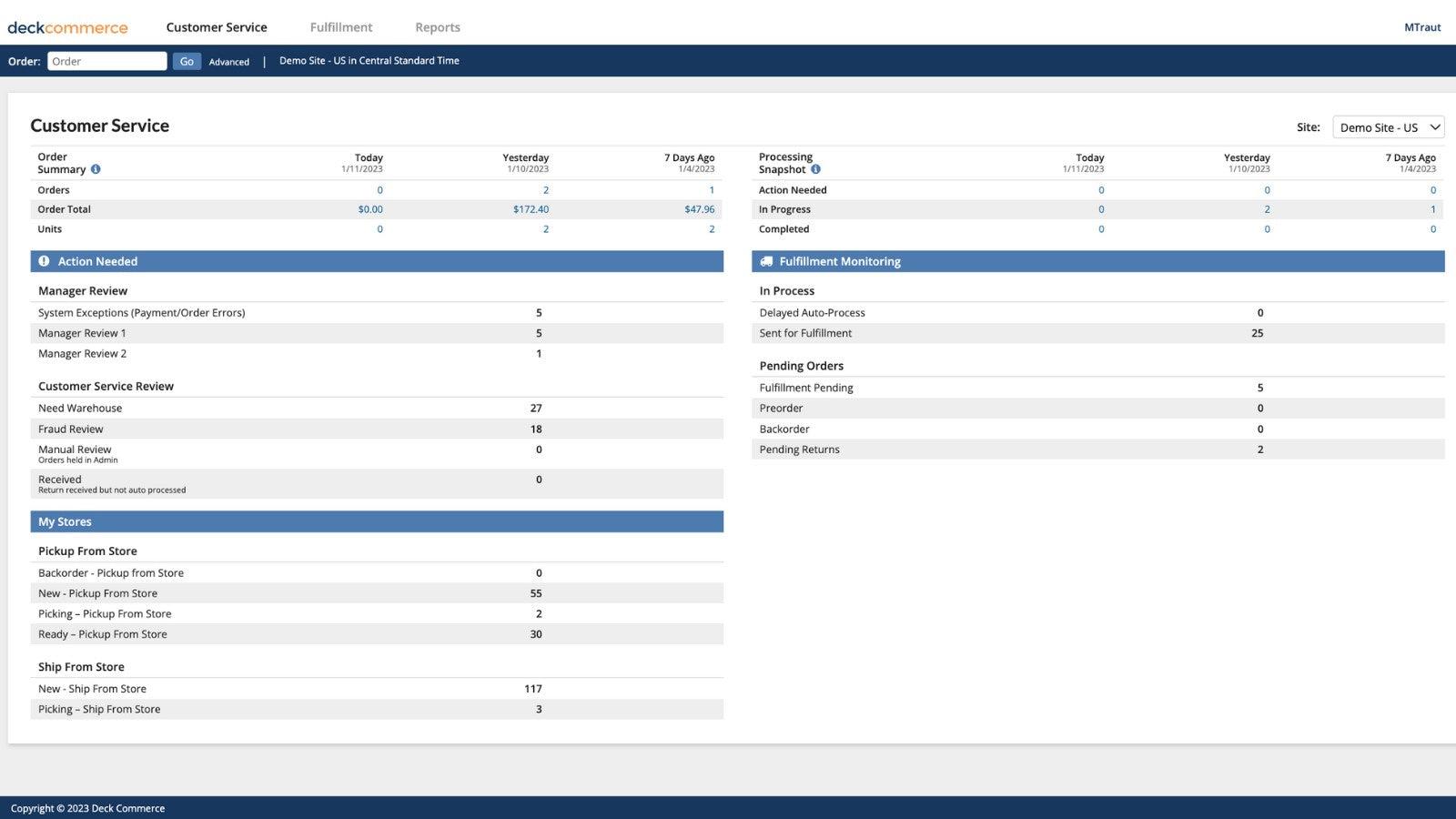The width and height of the screenshot is (1456, 819).
Task: Select today's Order Total $0.00 link
Action: pyautogui.click(x=370, y=209)
